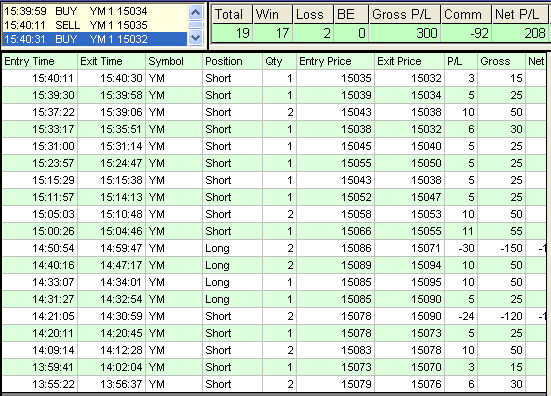Sort trades by Exit Time header

[111, 61]
